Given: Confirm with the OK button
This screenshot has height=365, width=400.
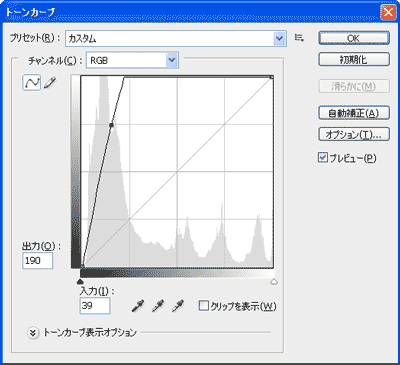Looking at the screenshot, I should coord(354,38).
